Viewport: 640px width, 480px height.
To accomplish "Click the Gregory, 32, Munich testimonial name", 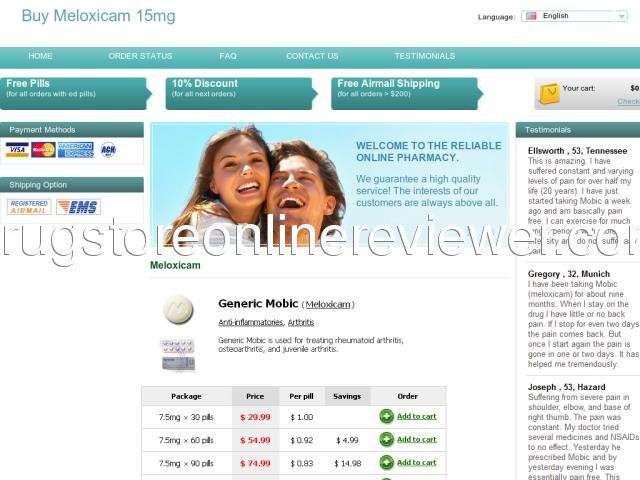I will [569, 274].
